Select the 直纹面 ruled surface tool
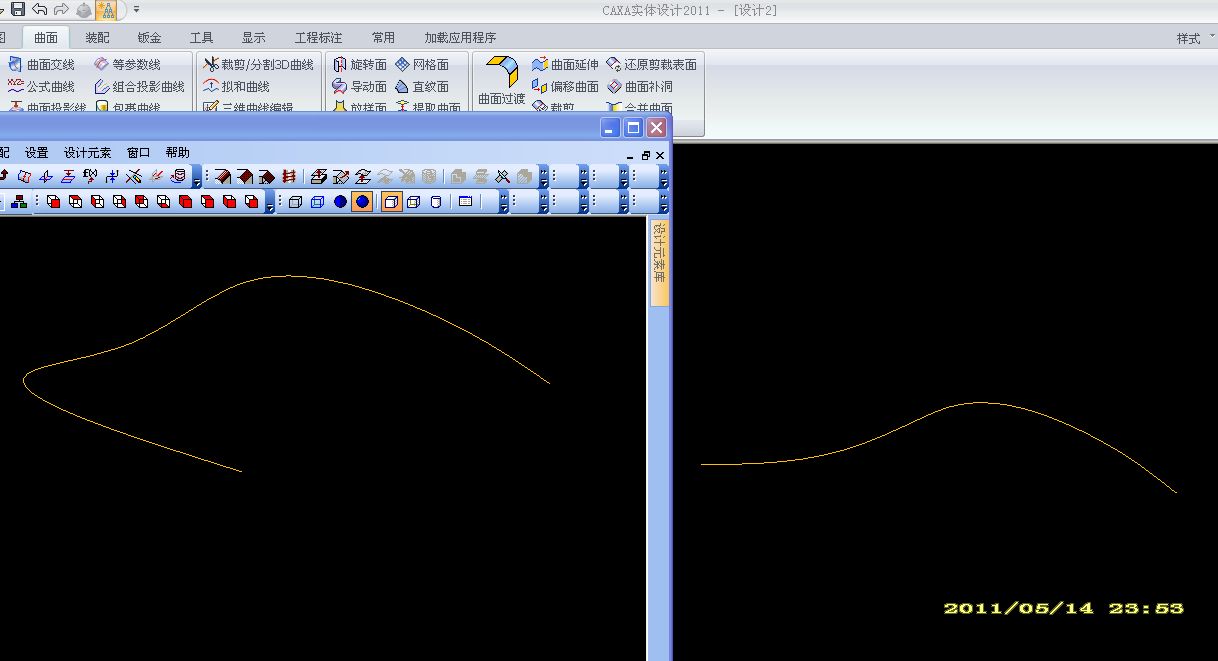Image resolution: width=1218 pixels, height=661 pixels. (x=422, y=86)
